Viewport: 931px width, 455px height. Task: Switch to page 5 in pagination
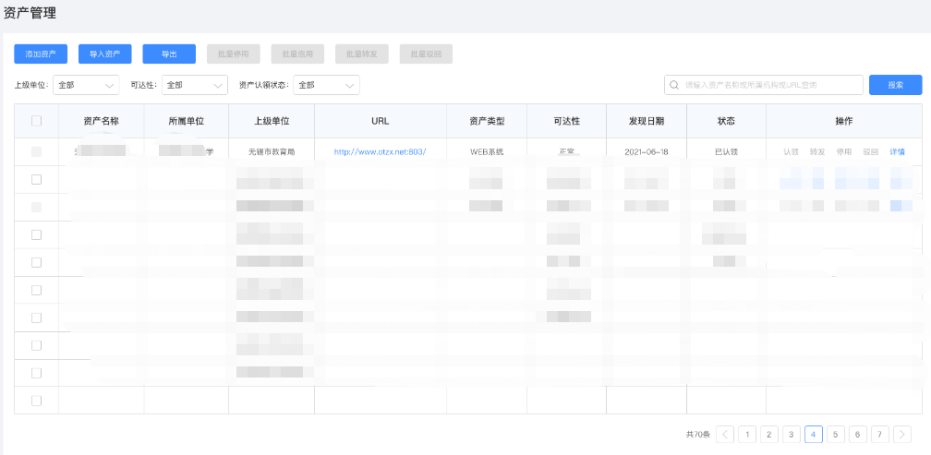coord(836,434)
